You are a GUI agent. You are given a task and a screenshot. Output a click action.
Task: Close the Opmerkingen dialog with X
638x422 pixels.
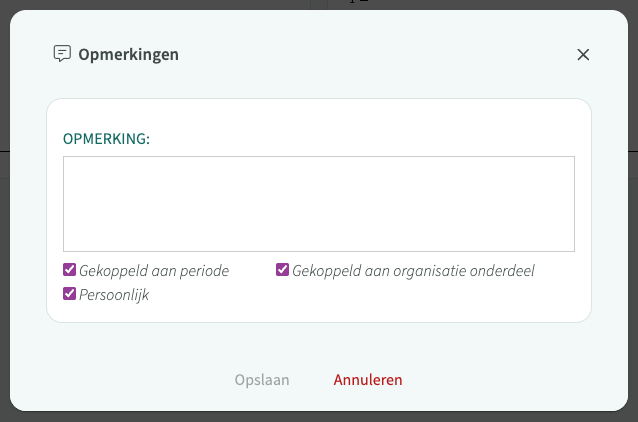(x=583, y=55)
